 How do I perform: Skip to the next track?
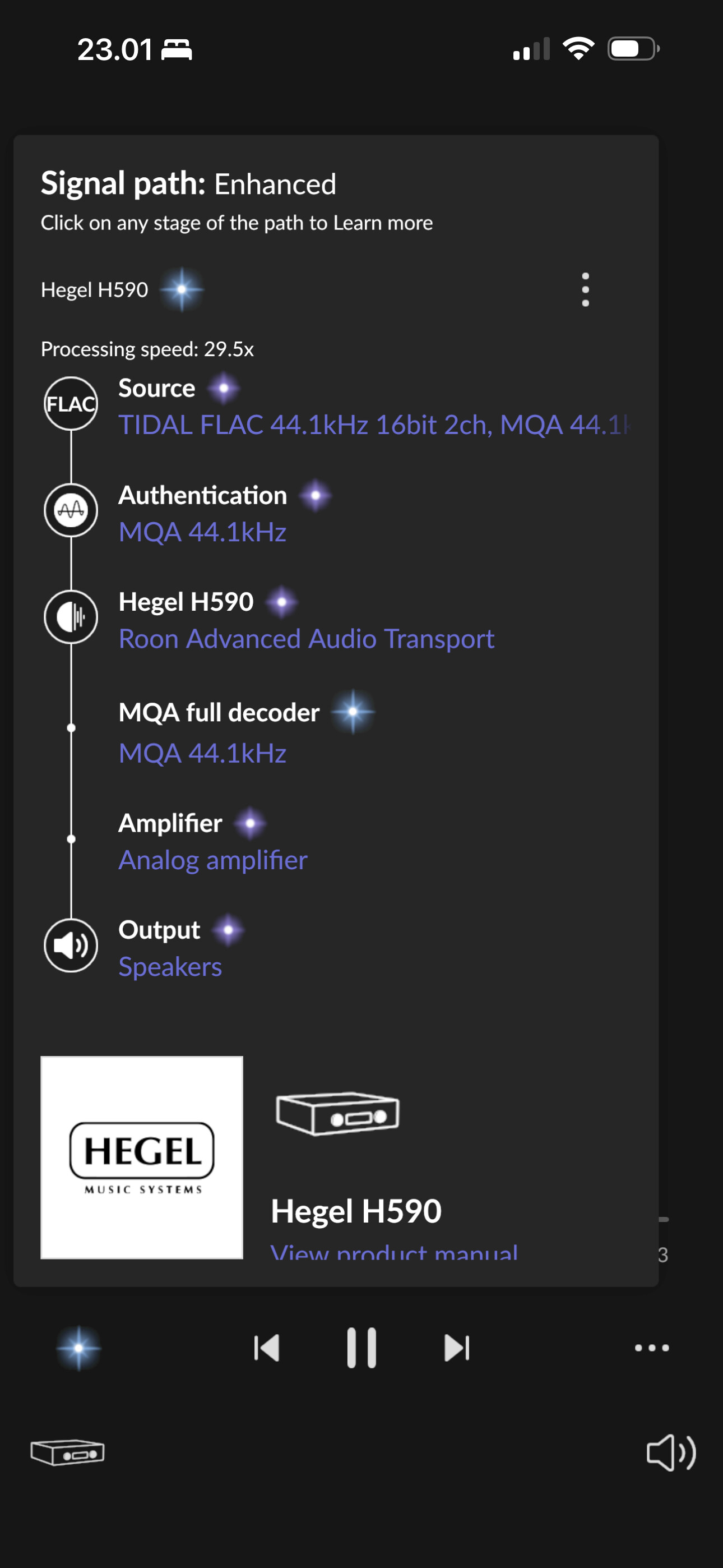456,1348
